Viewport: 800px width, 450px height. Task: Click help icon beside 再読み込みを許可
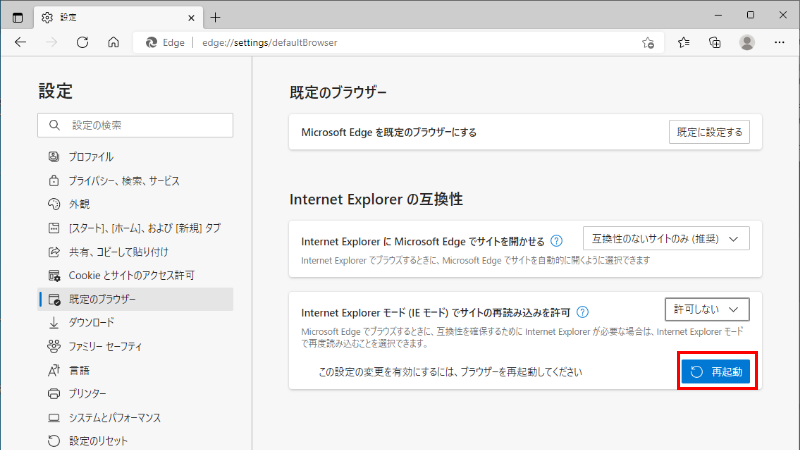point(582,312)
